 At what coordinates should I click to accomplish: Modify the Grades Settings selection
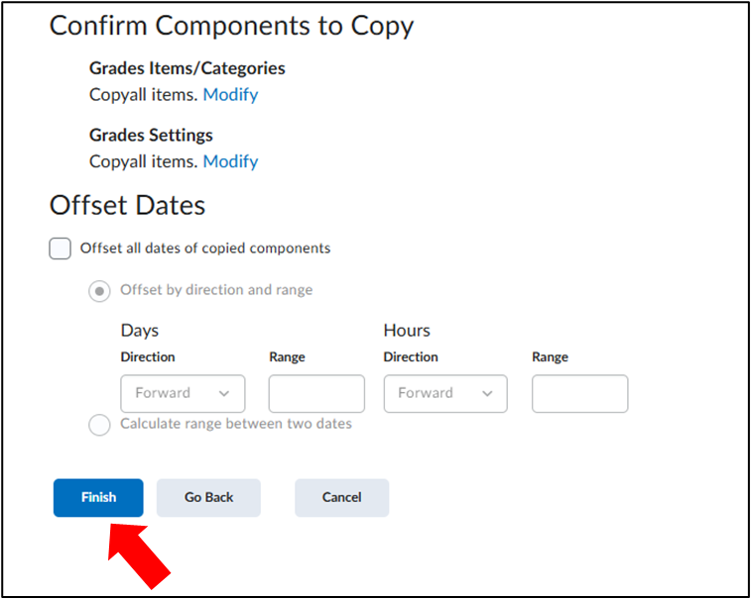[x=231, y=161]
